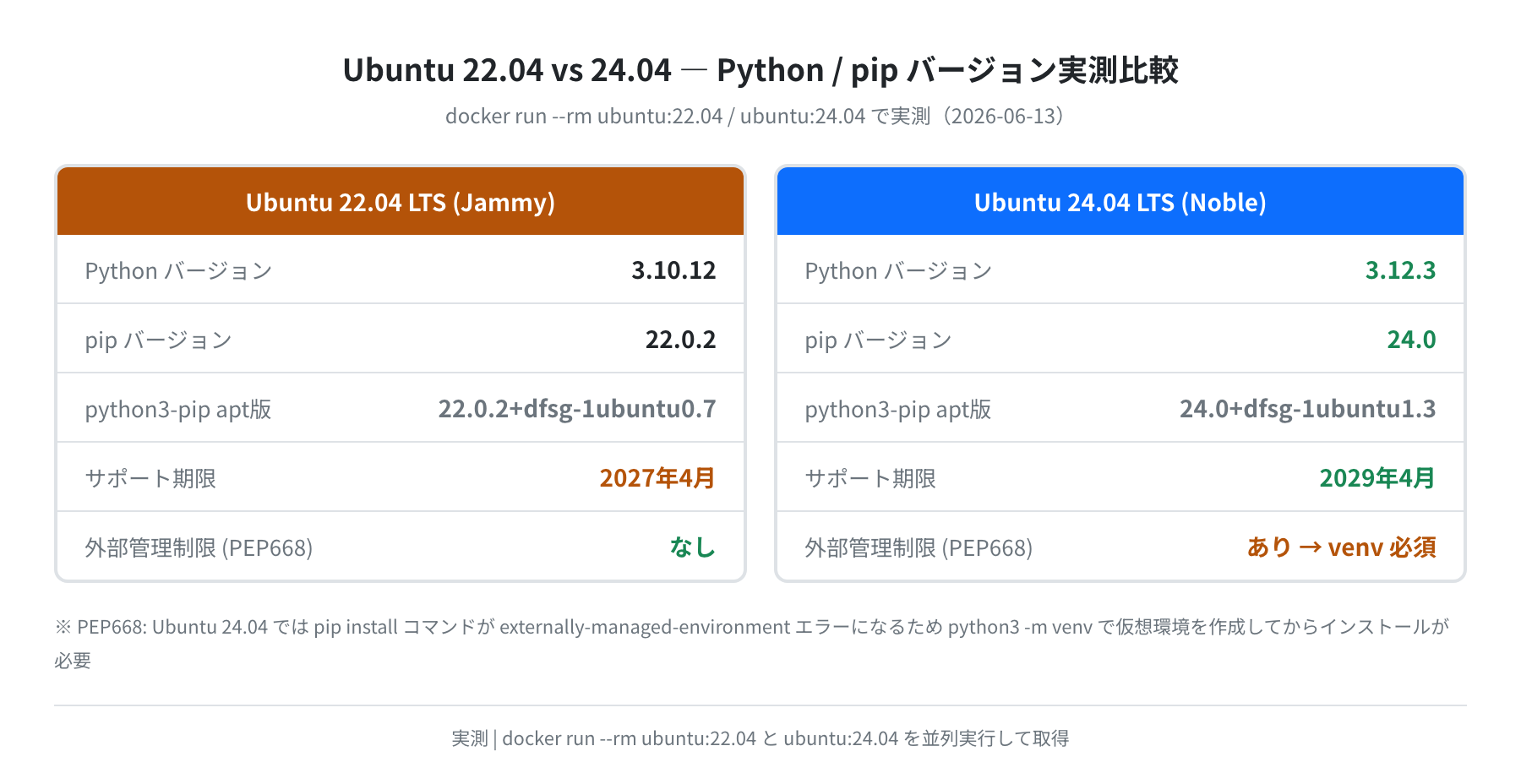Click the footer 実測 source line

tap(760, 738)
